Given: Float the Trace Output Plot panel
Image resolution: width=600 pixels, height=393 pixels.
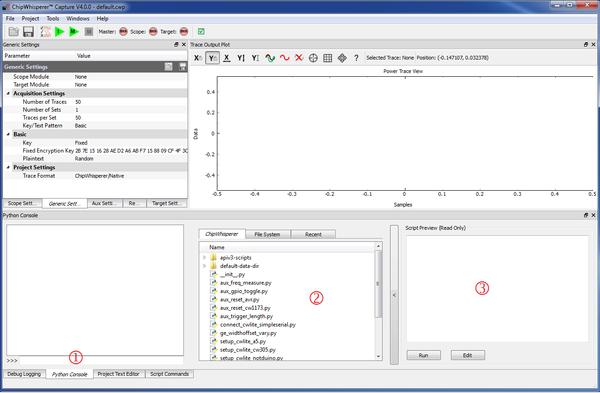Looking at the screenshot, I should pyautogui.click(x=586, y=45).
